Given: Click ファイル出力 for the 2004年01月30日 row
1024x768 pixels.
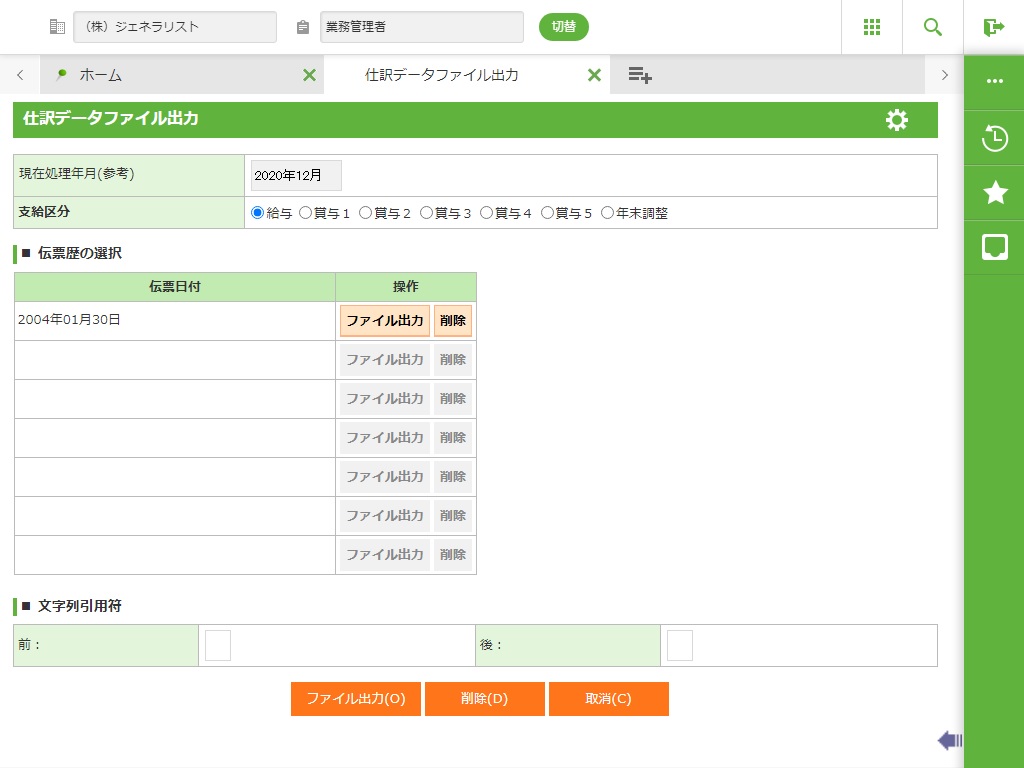Looking at the screenshot, I should tap(385, 321).
